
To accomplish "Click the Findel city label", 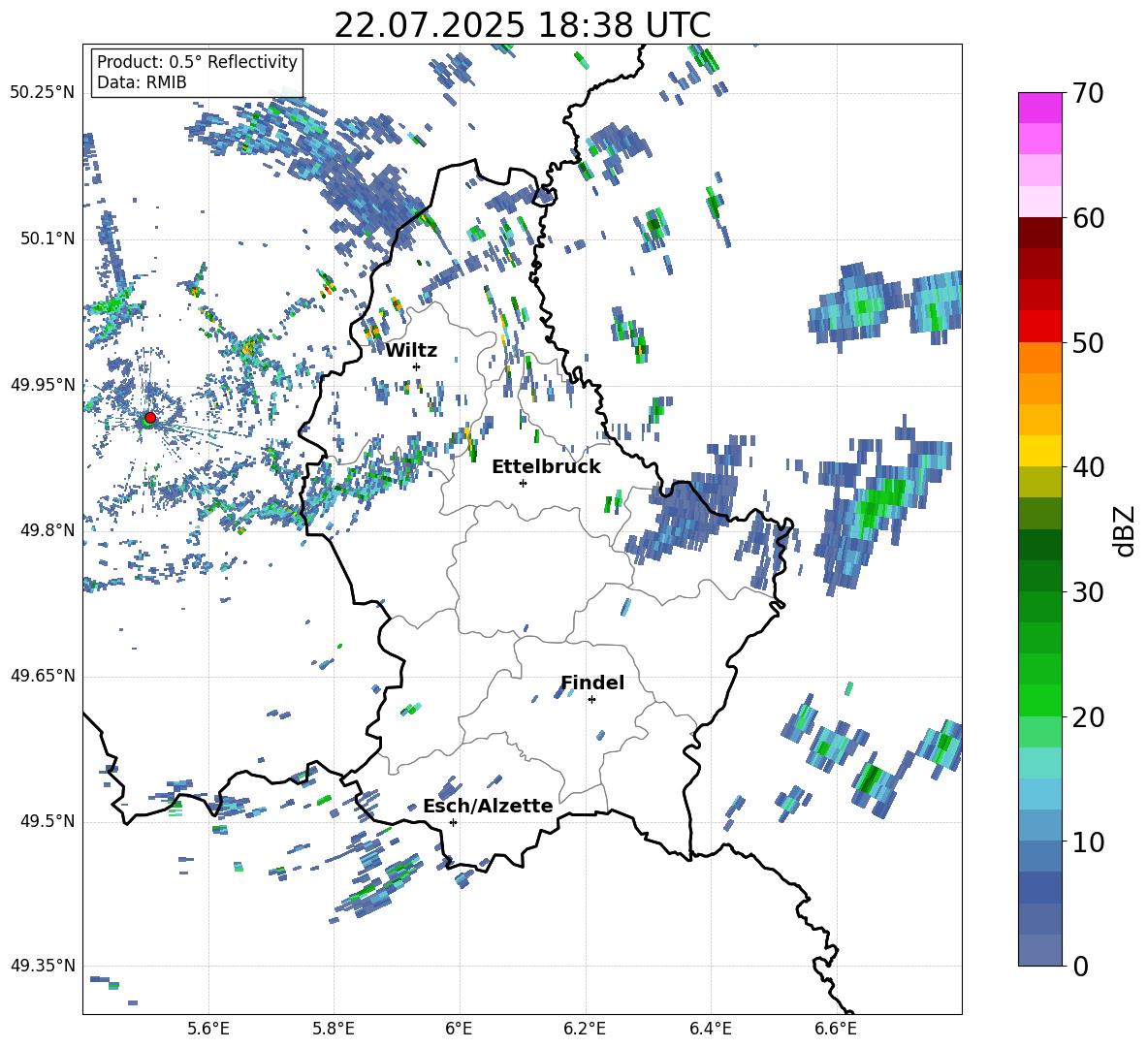I will (x=592, y=683).
